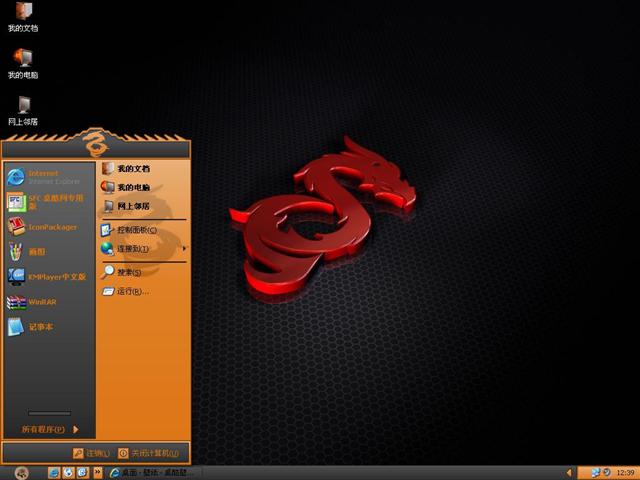Launch Internet Explorer from Start menu
640x480 pixels.
(x=49, y=177)
